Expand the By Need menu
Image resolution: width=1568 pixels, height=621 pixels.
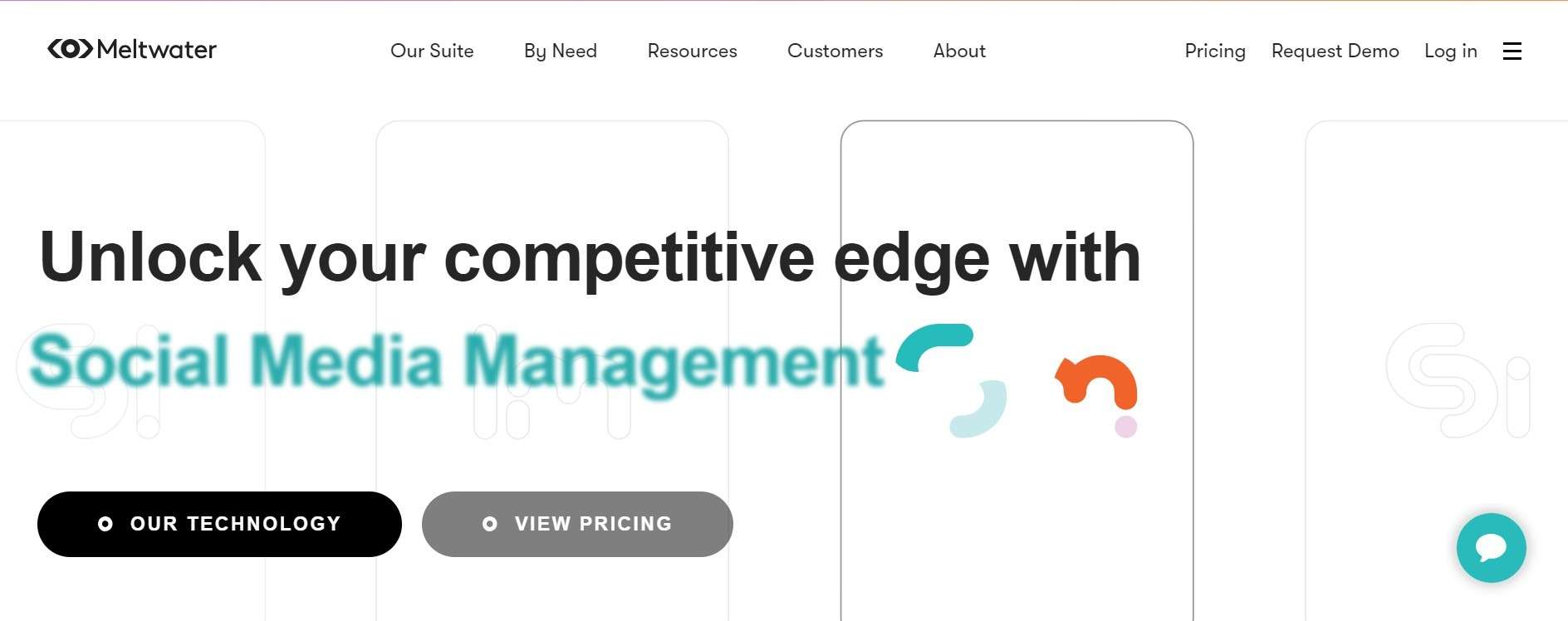561,51
